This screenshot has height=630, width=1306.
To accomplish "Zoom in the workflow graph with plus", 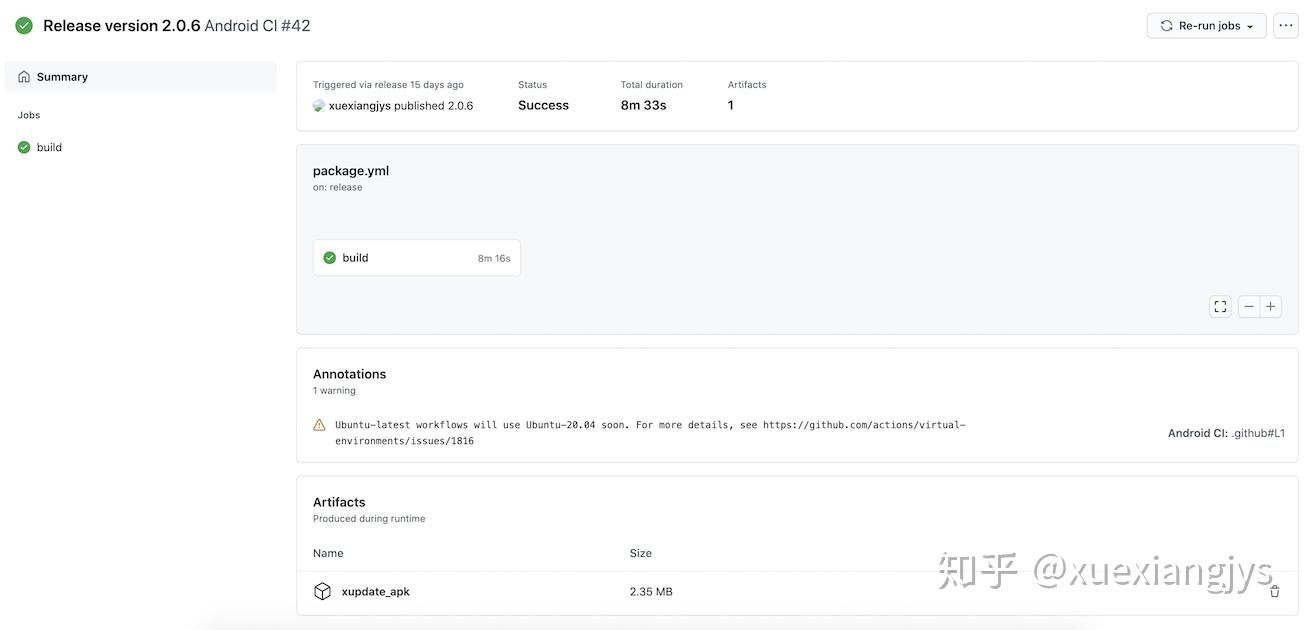I will [x=1271, y=307].
